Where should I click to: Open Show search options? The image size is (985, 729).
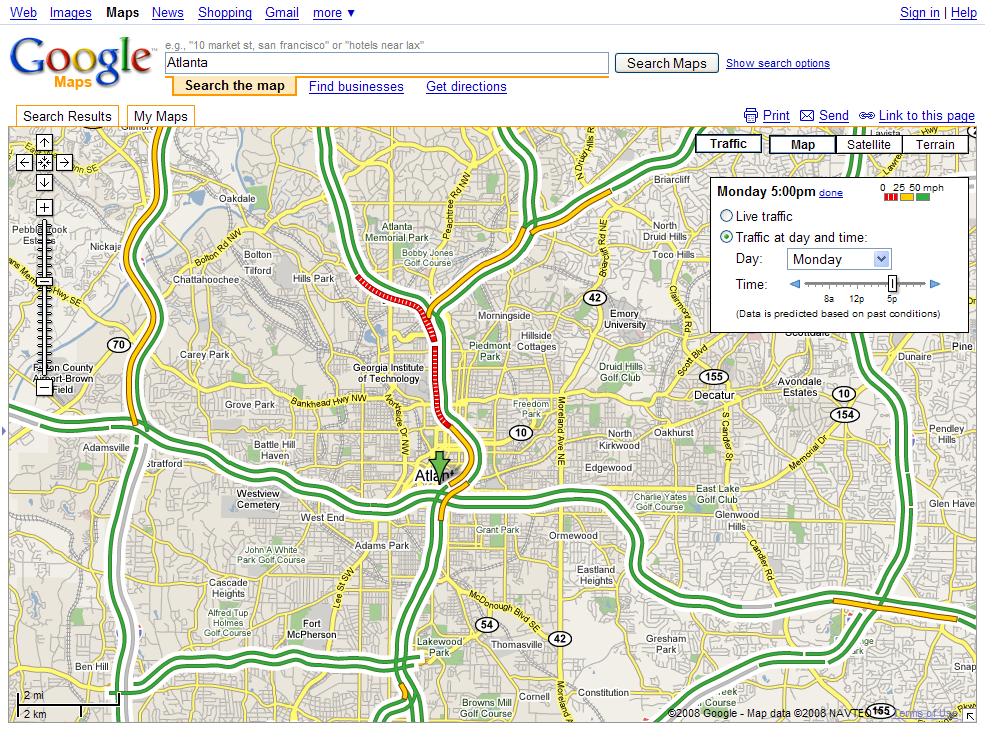[x=777, y=63]
